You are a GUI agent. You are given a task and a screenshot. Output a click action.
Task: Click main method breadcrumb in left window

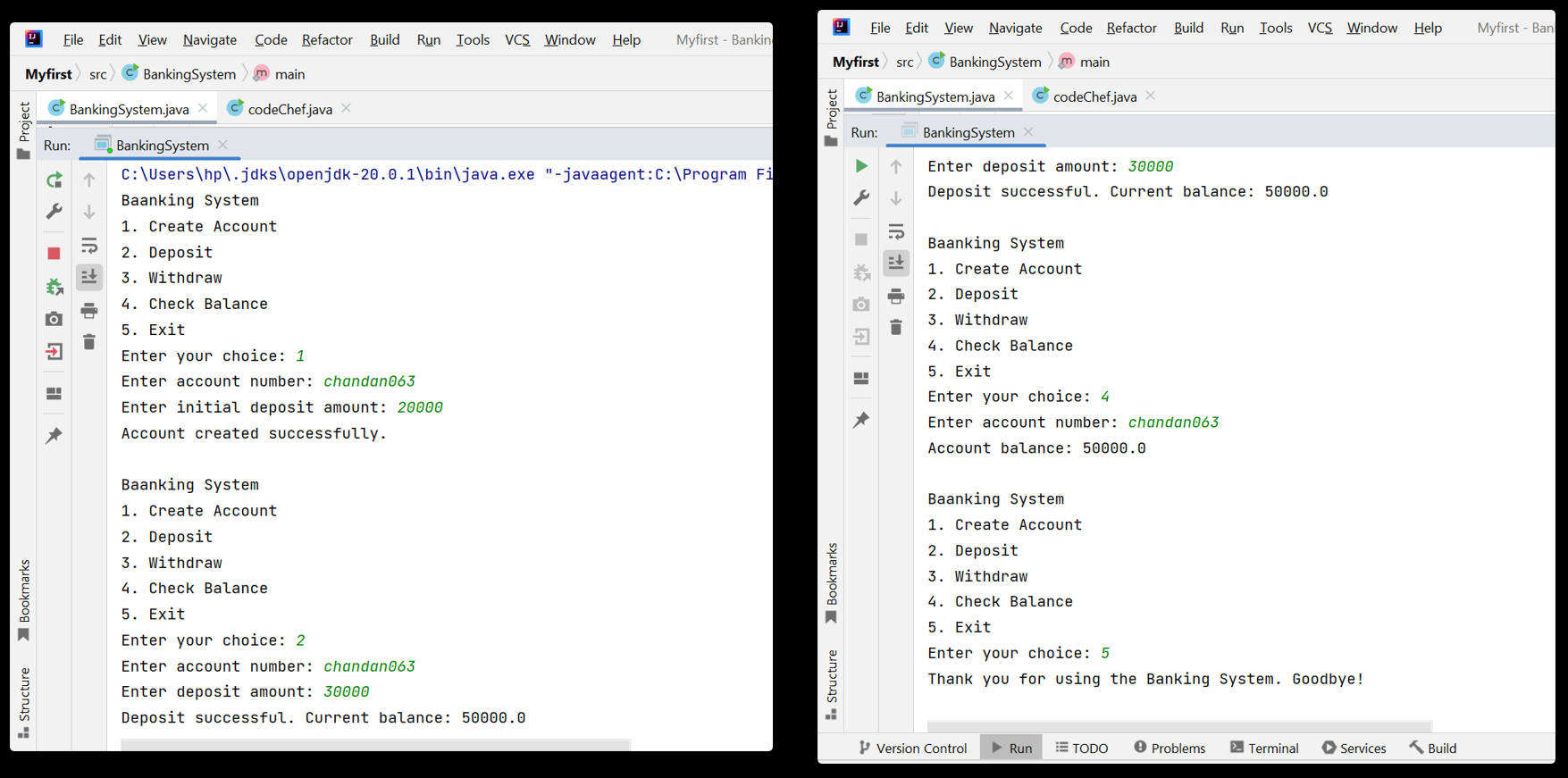click(x=280, y=74)
